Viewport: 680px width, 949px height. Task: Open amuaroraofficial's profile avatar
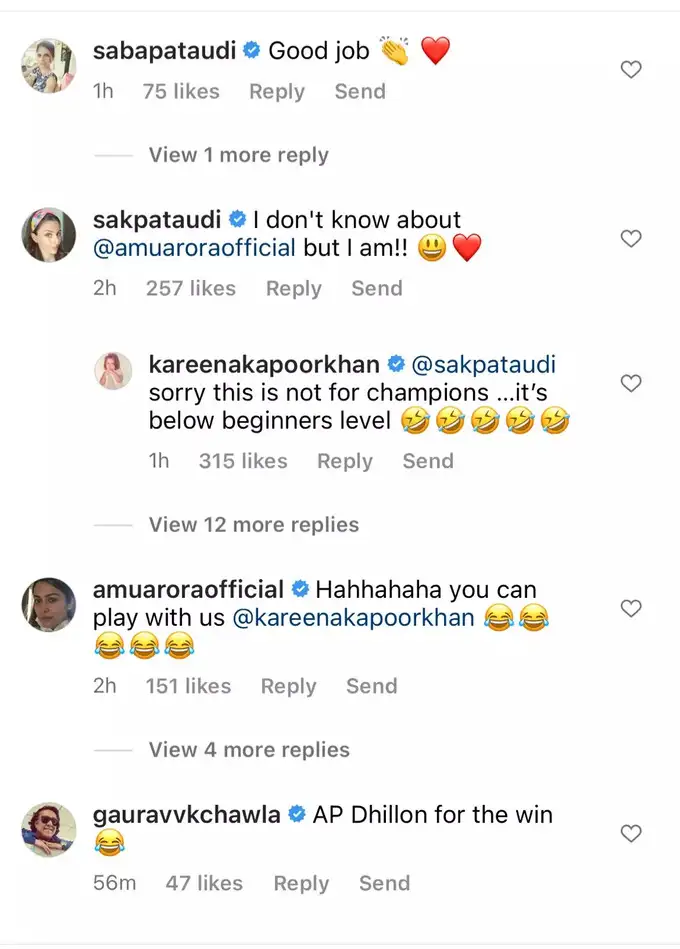48,605
